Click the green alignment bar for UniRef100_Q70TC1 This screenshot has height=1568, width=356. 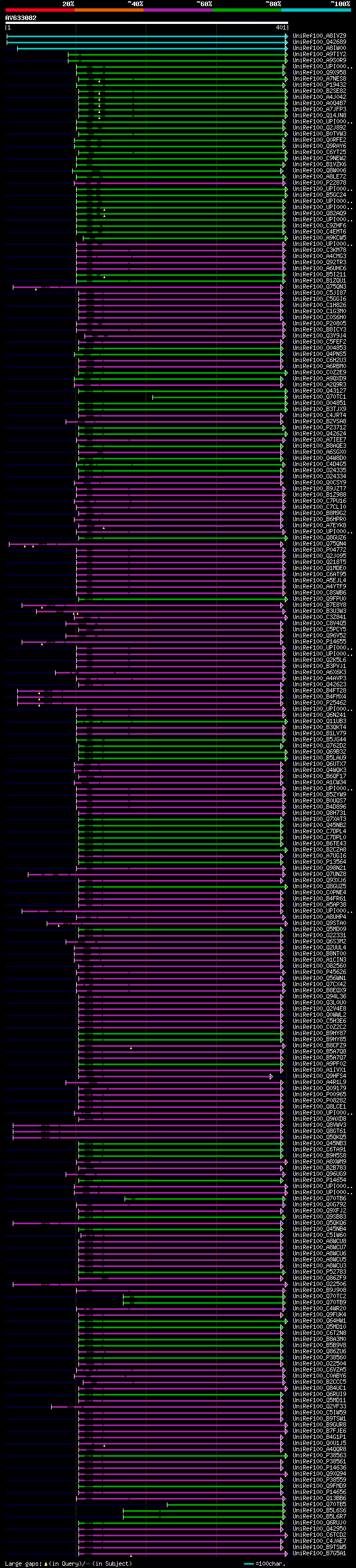click(x=220, y=397)
